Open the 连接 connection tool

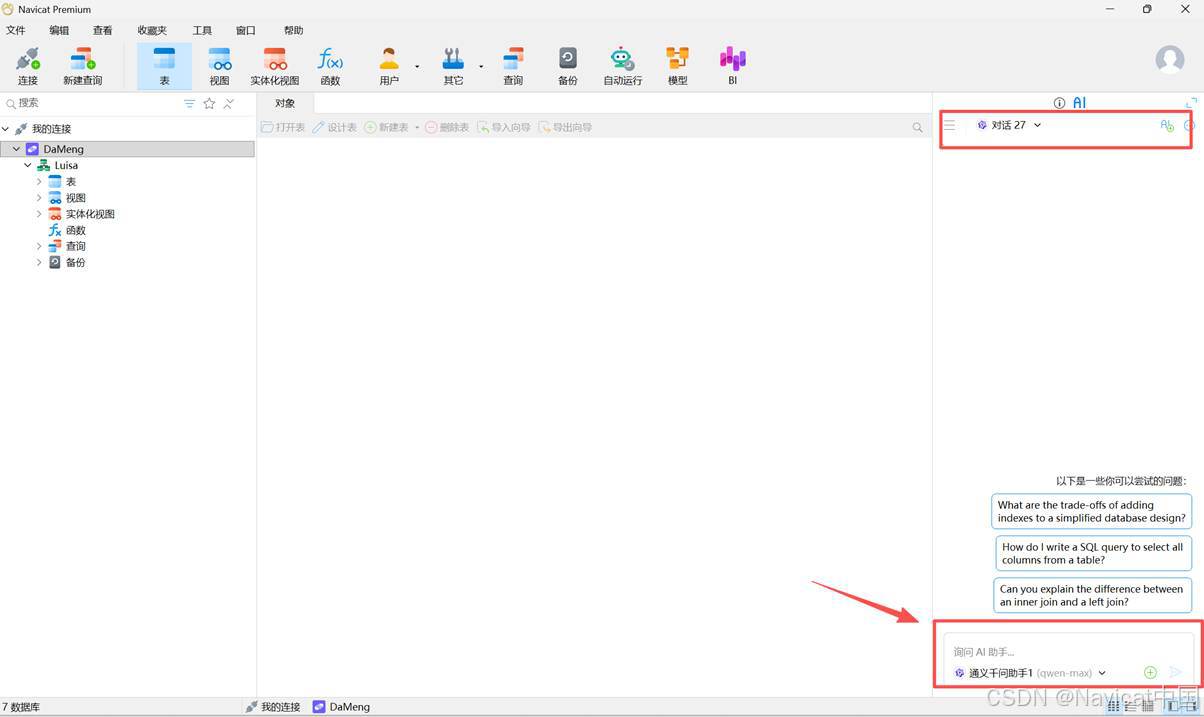27,66
